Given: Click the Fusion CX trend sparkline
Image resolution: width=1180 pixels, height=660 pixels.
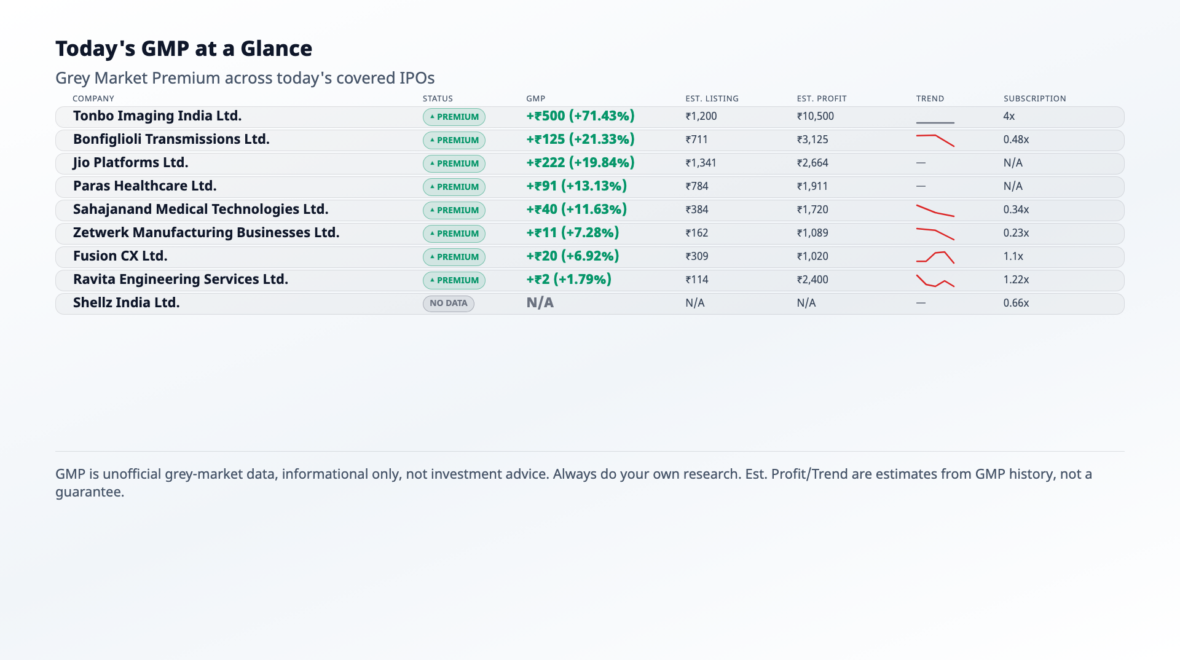Looking at the screenshot, I should (x=935, y=257).
